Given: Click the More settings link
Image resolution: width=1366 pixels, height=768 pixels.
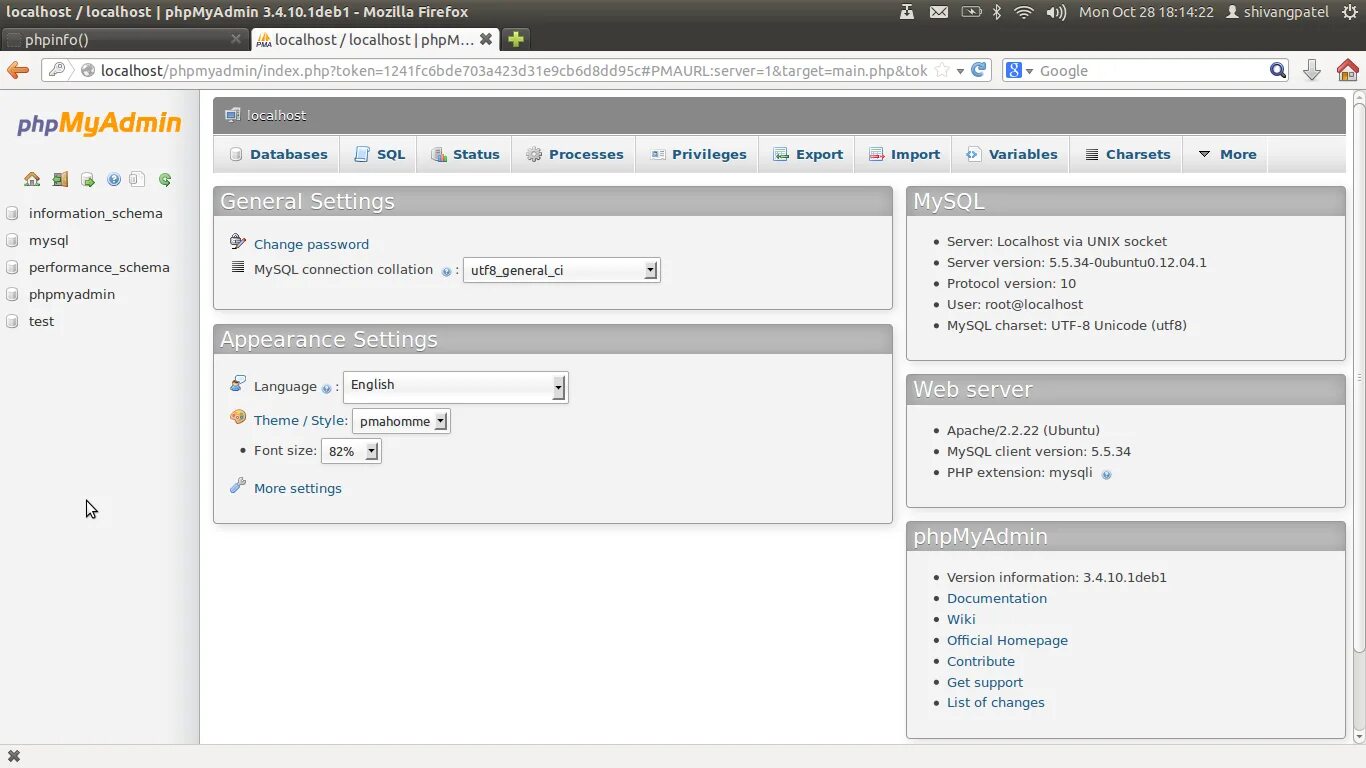Looking at the screenshot, I should (298, 488).
